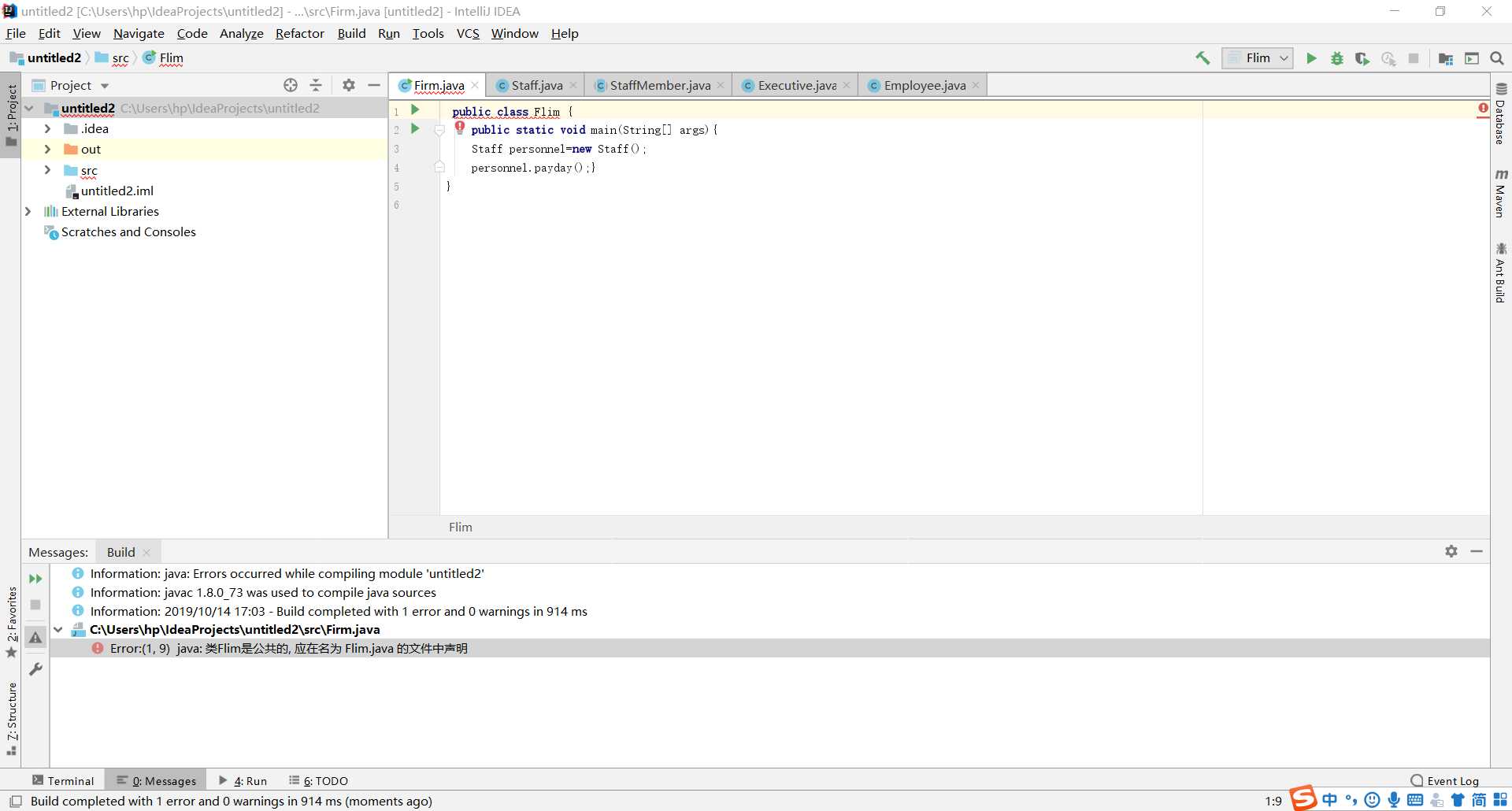The width and height of the screenshot is (1512, 811).
Task: Hide the Project panel with minus icon
Action: coord(374,85)
